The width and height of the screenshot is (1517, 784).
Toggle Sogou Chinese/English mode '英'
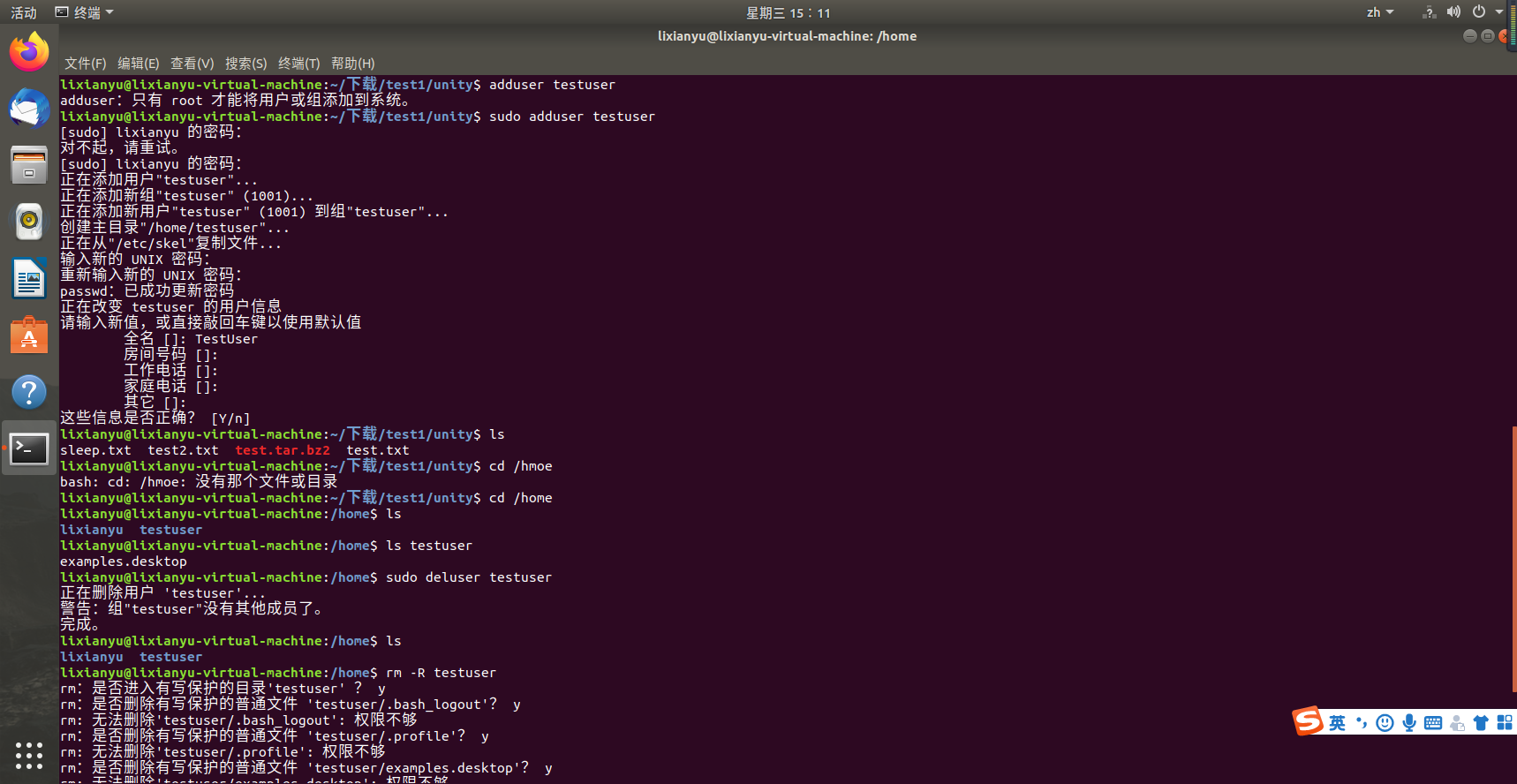pos(1337,723)
